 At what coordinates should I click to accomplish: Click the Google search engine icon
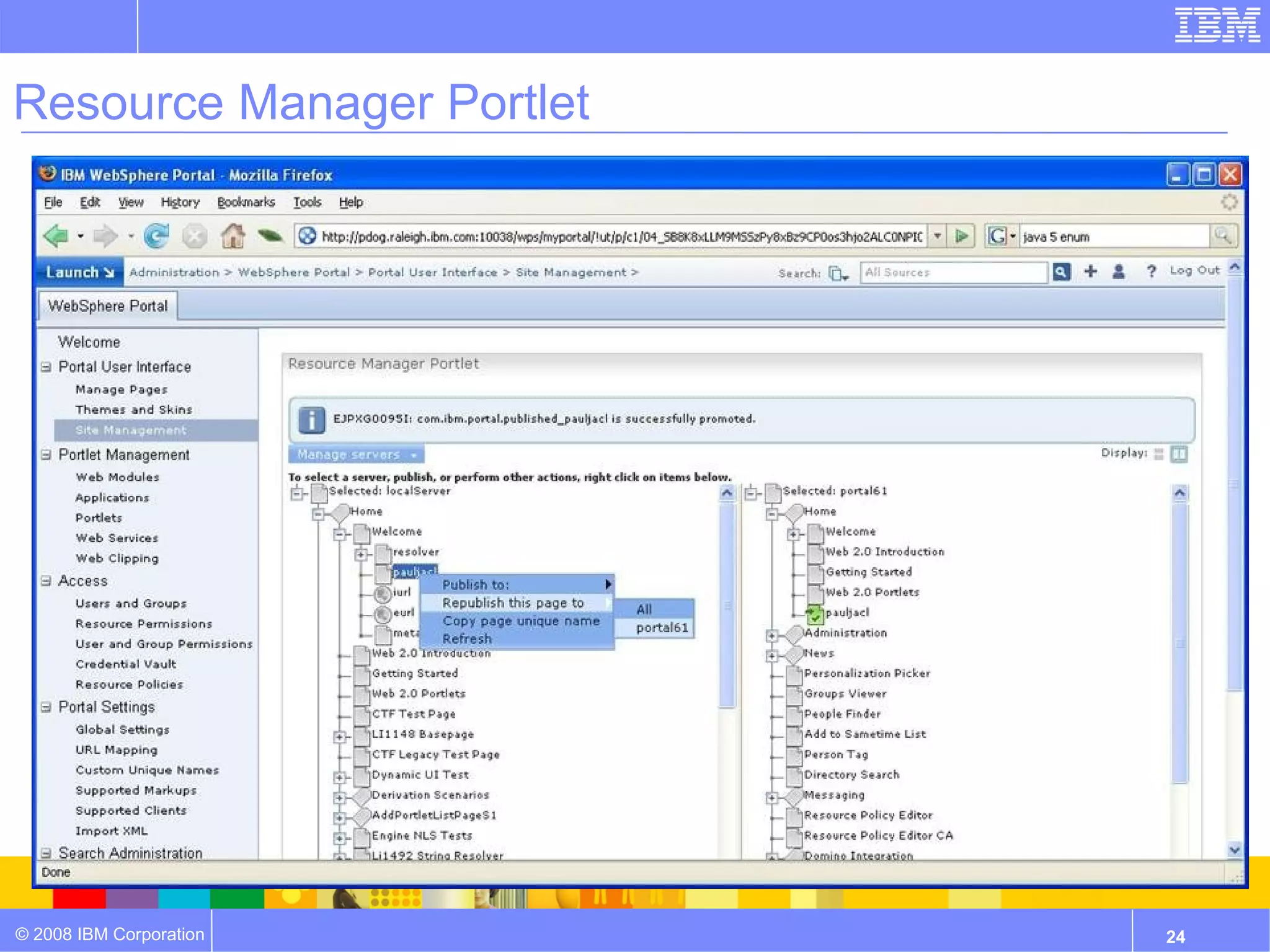coord(997,236)
